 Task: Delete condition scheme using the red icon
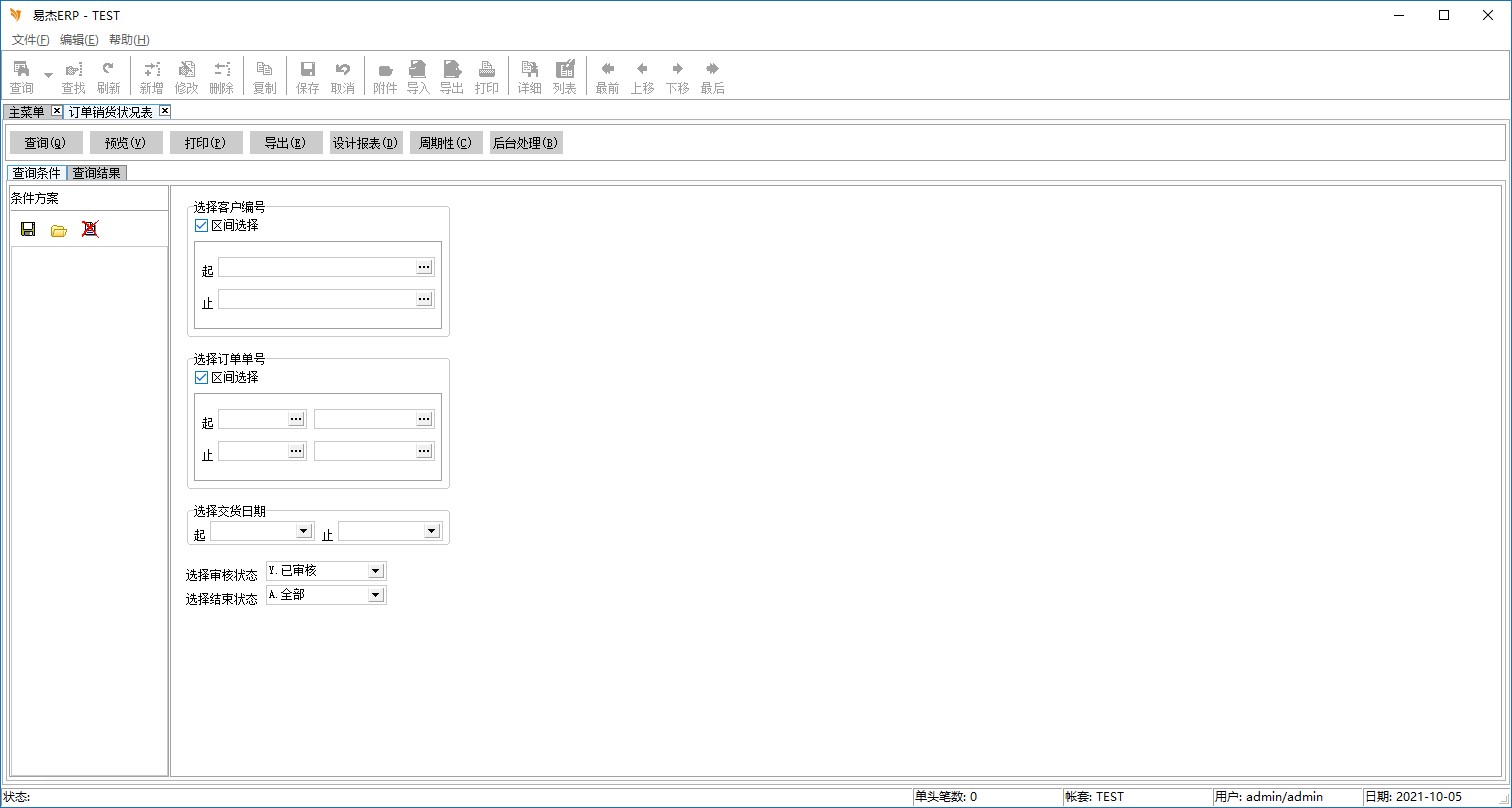(x=90, y=229)
